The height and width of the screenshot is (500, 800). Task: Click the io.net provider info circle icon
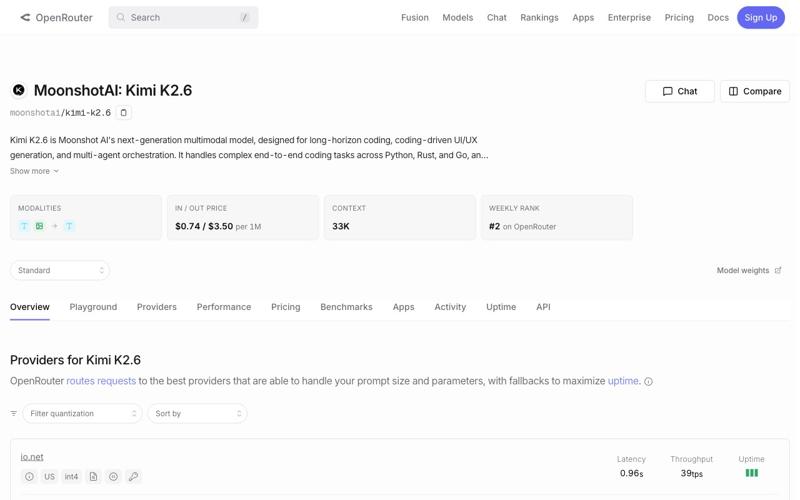tap(30, 477)
